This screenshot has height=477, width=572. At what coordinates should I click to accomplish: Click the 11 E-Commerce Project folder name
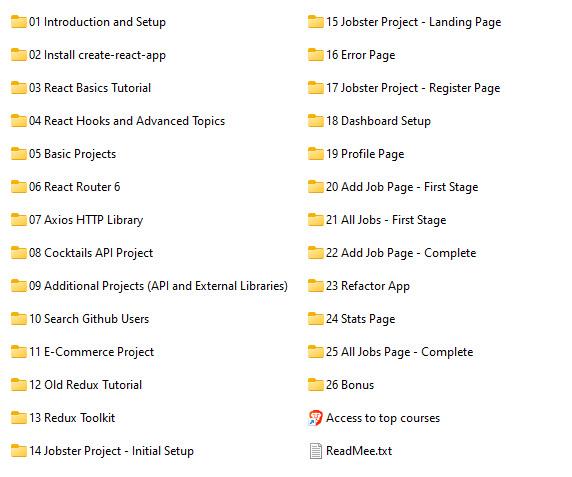92,352
